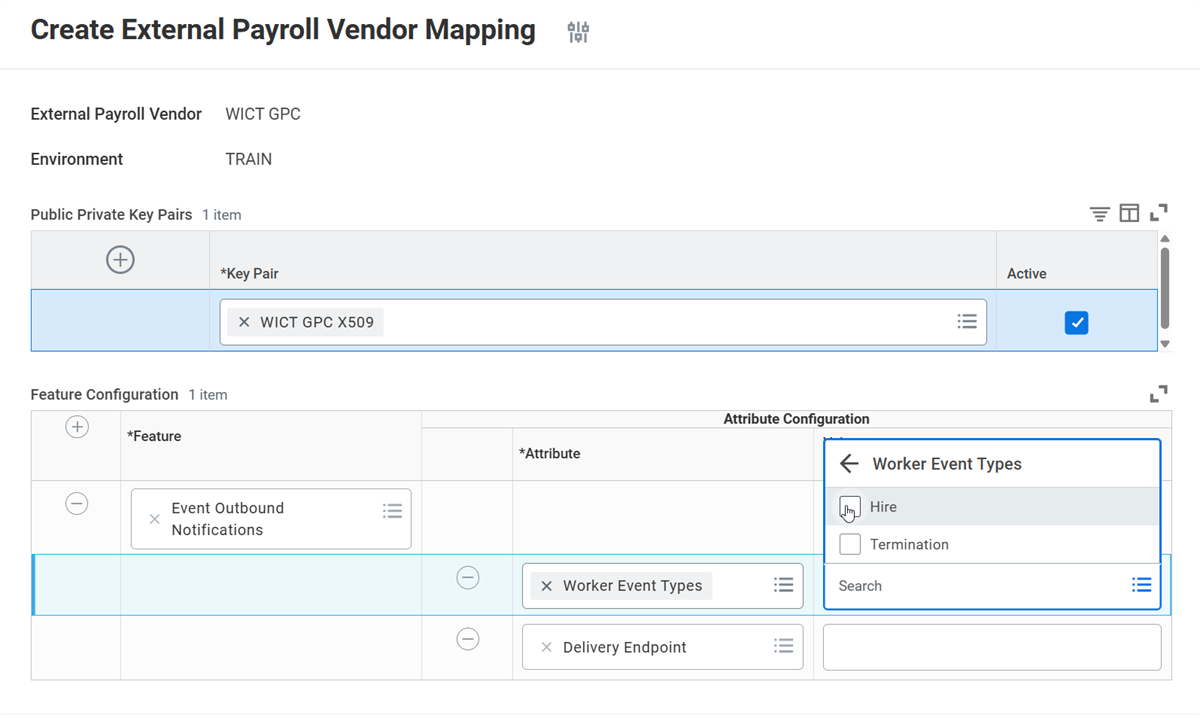Add a new Feature Configuration row

(77, 427)
